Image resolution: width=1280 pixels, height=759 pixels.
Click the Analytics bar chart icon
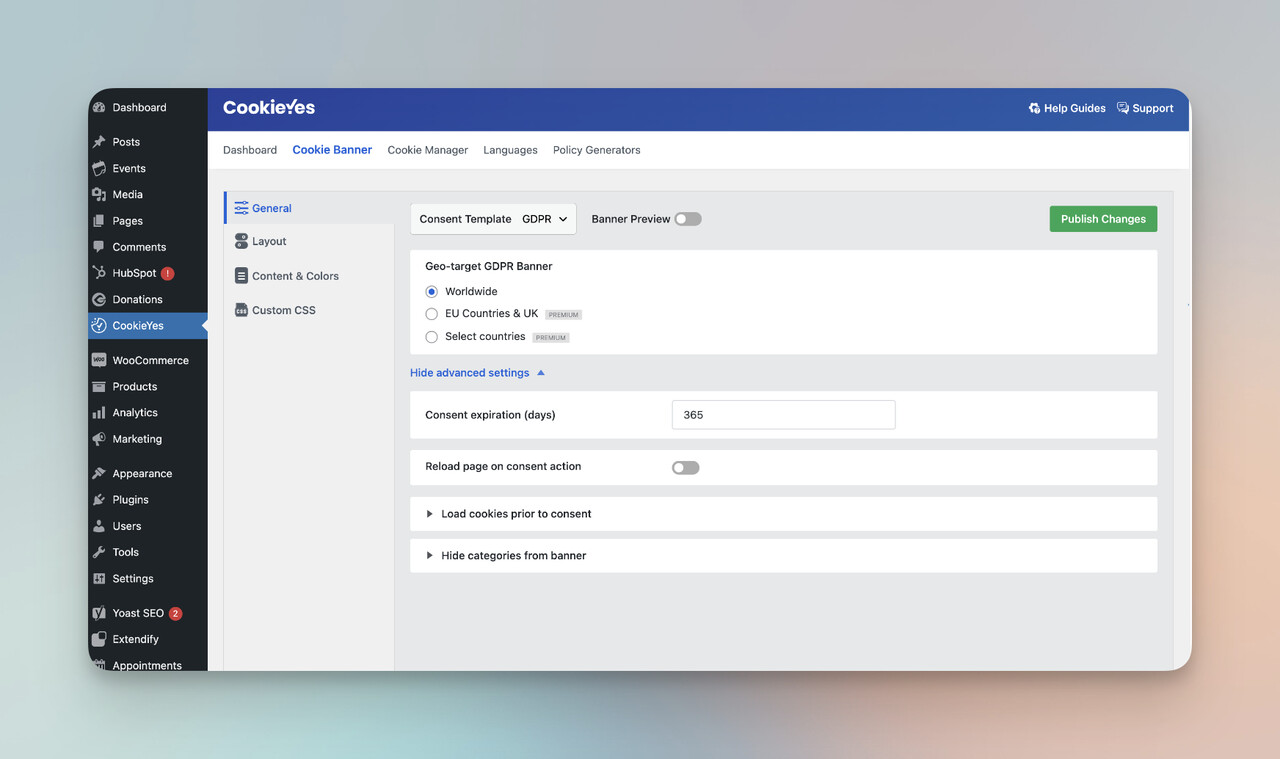click(99, 412)
